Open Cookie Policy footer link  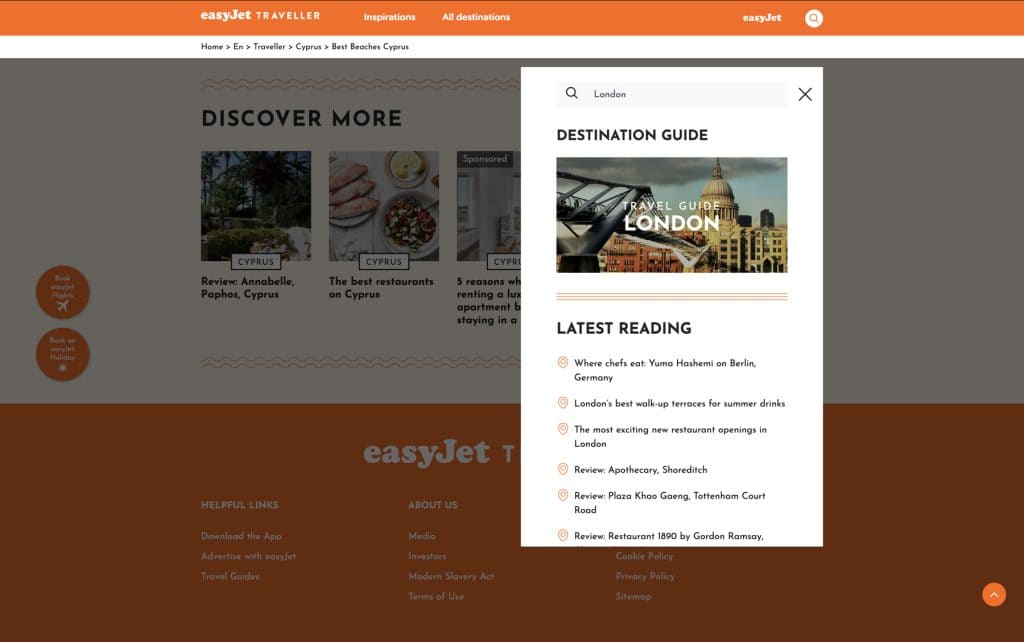644,556
